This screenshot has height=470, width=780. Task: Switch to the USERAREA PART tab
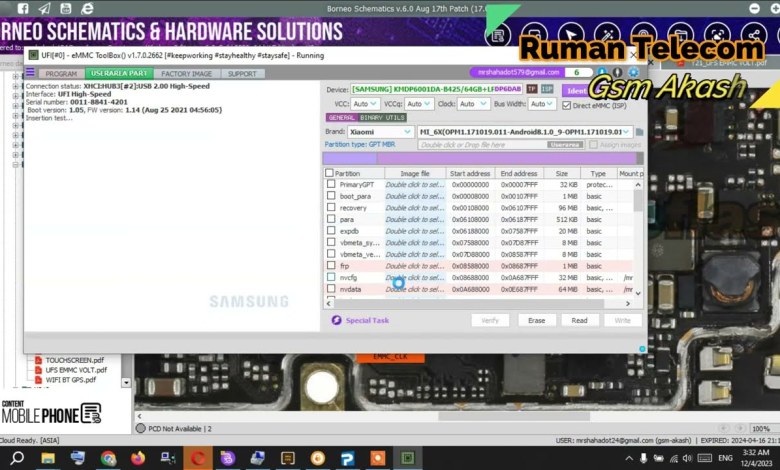tap(119, 73)
